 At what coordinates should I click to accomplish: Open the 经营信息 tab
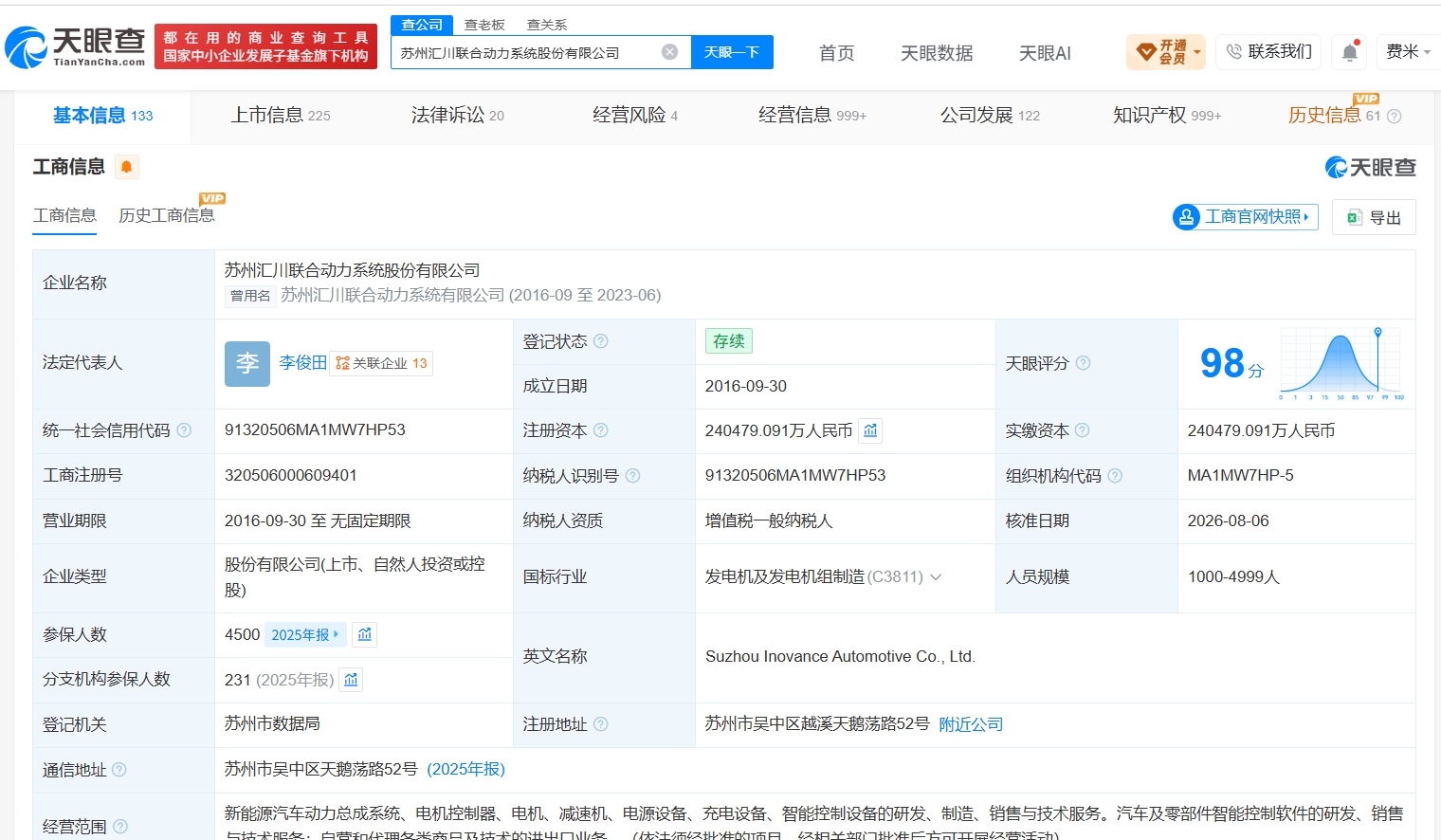pos(812,116)
